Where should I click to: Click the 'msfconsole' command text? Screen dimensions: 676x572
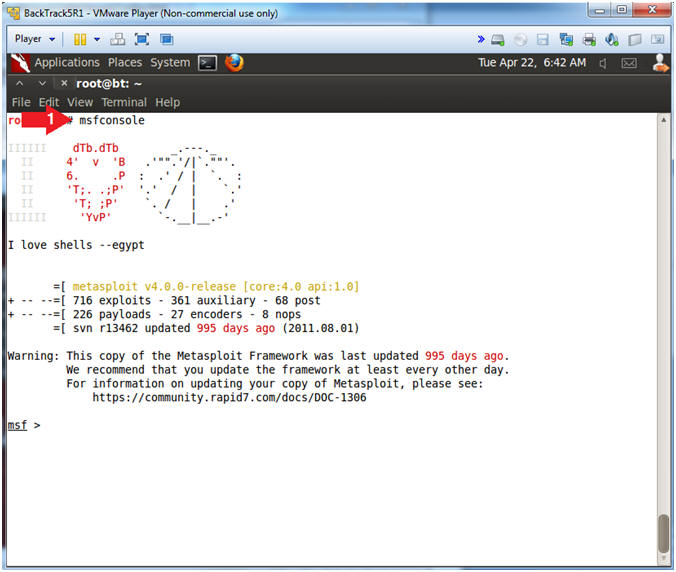pos(112,120)
